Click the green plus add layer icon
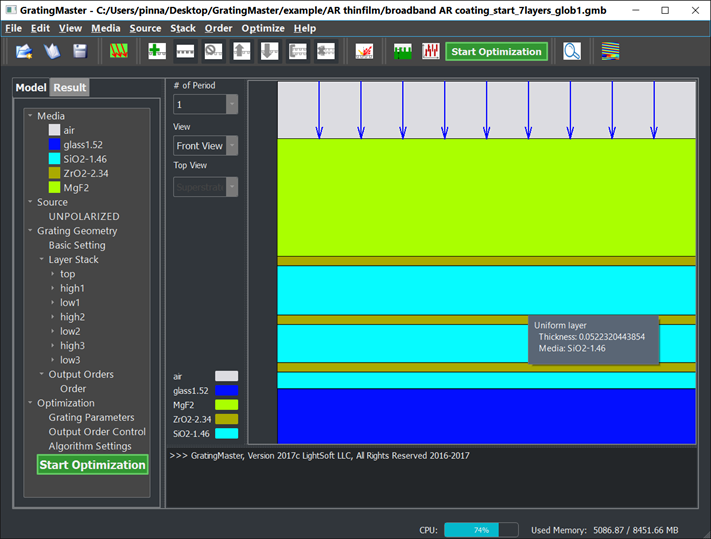 157,51
